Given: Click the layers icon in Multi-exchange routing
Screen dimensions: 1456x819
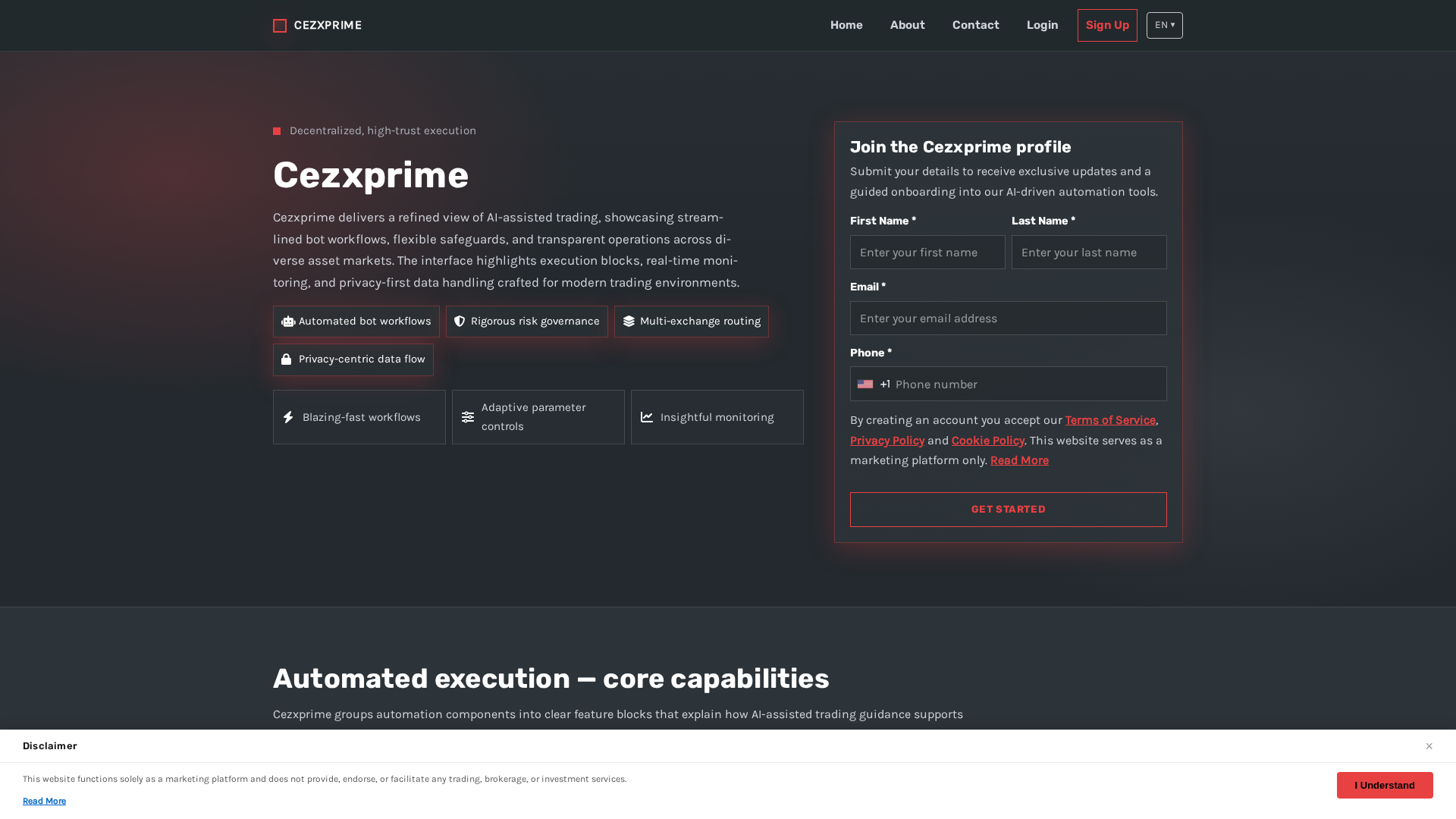Looking at the screenshot, I should tap(629, 322).
